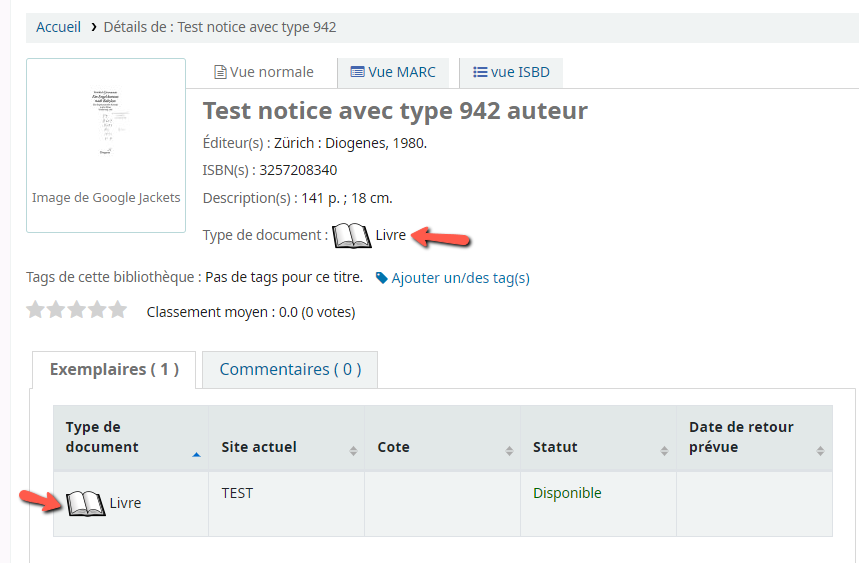This screenshot has height=563, width=859.
Task: Sort table by Cote column
Action: point(442,447)
